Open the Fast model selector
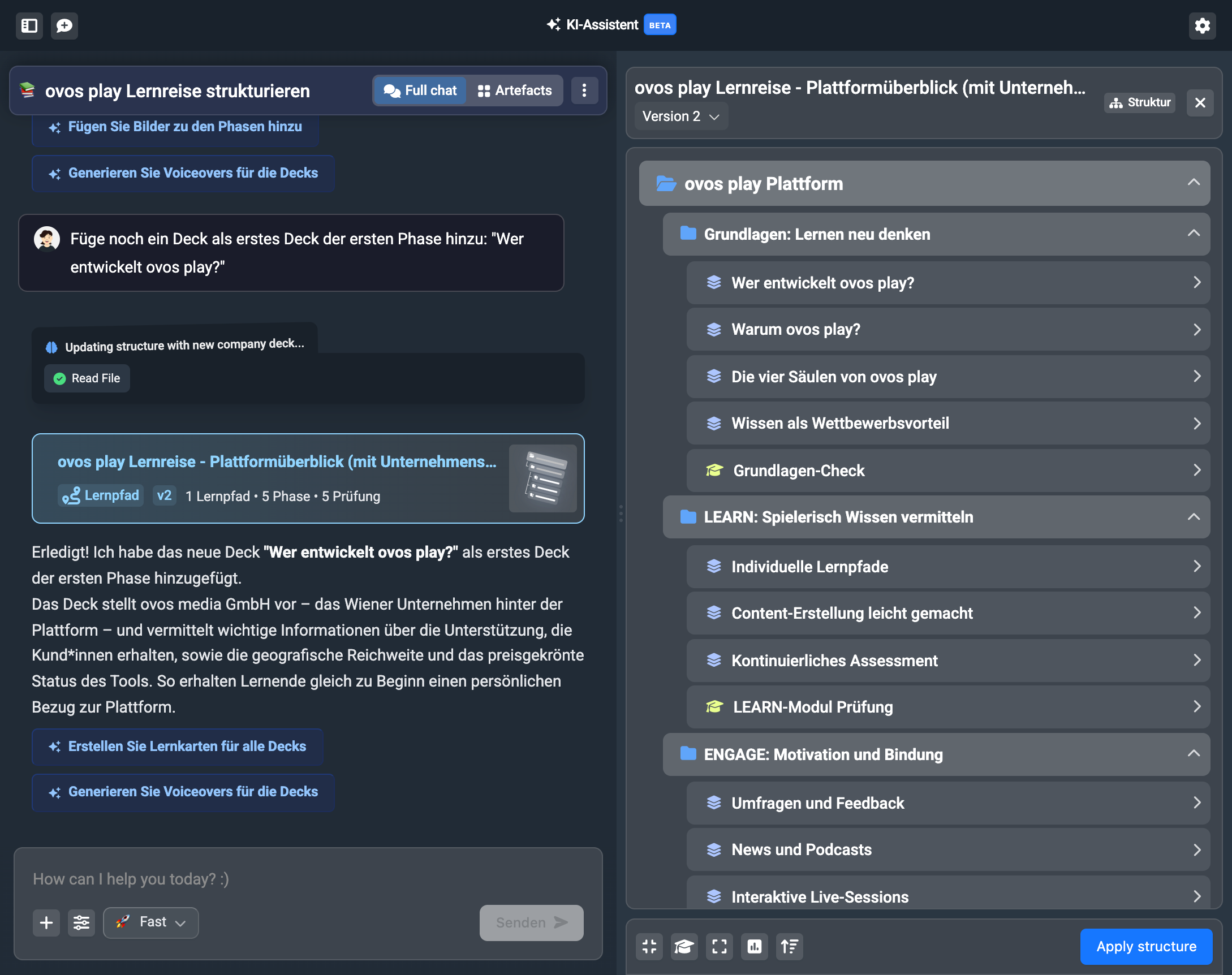Image resolution: width=1232 pixels, height=975 pixels. coord(150,922)
